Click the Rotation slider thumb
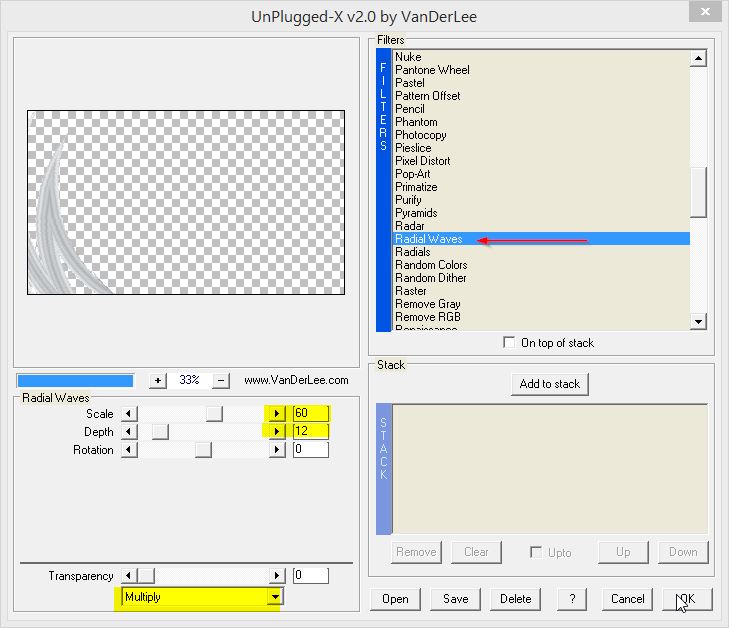 click(x=203, y=450)
